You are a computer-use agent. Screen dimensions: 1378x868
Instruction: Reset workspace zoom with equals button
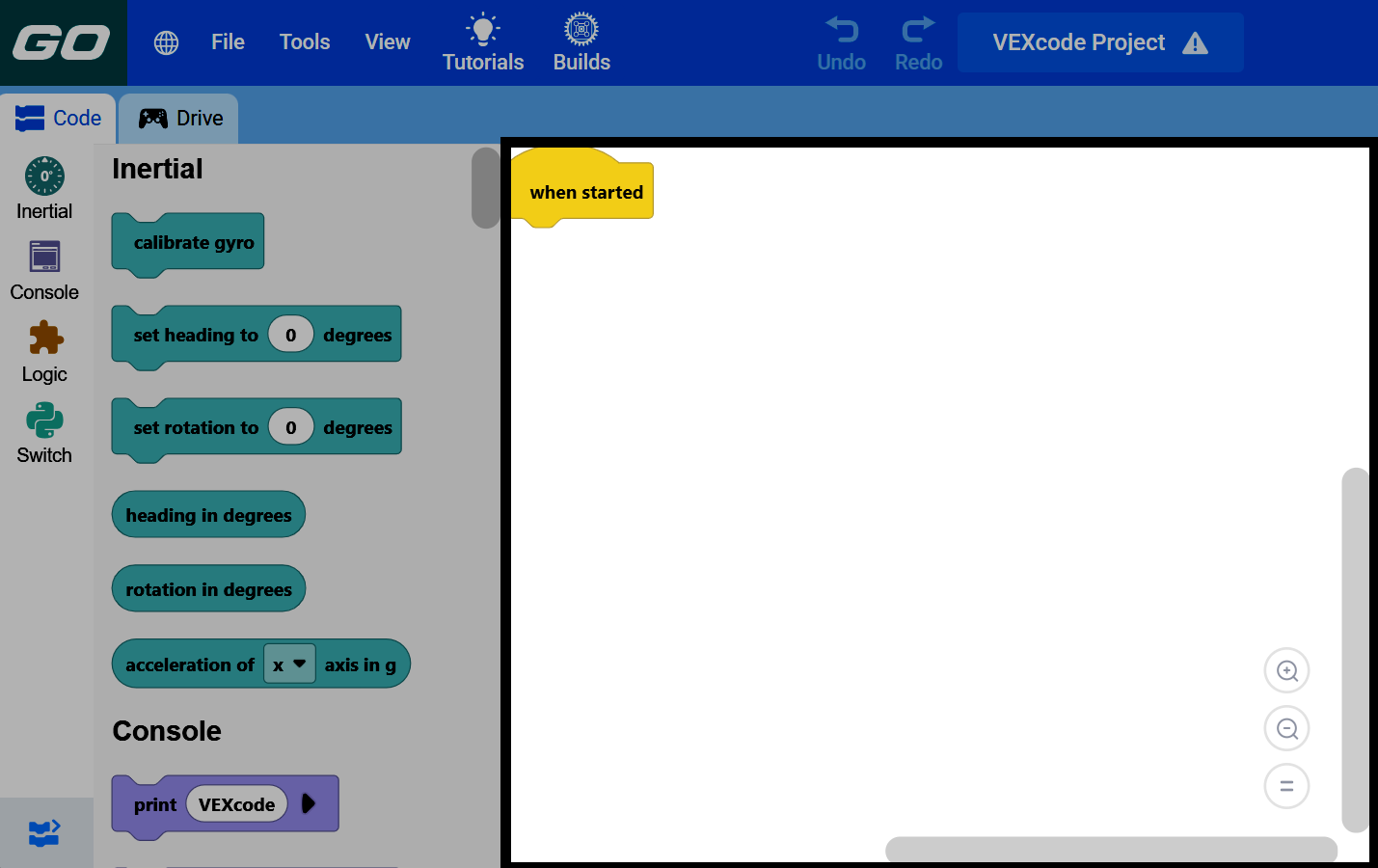click(1286, 786)
